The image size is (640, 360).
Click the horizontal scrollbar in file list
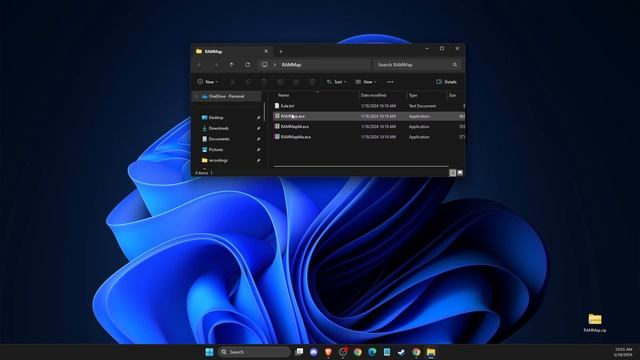click(x=361, y=166)
